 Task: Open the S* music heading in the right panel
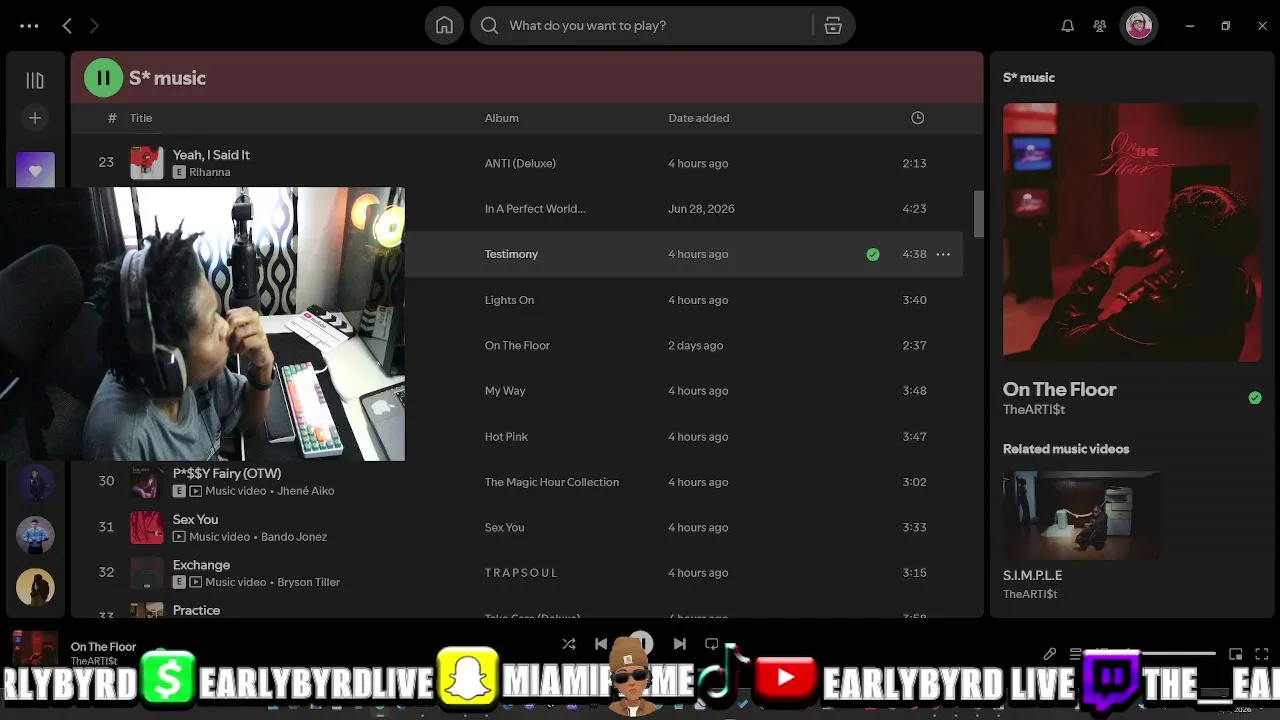tap(1028, 77)
